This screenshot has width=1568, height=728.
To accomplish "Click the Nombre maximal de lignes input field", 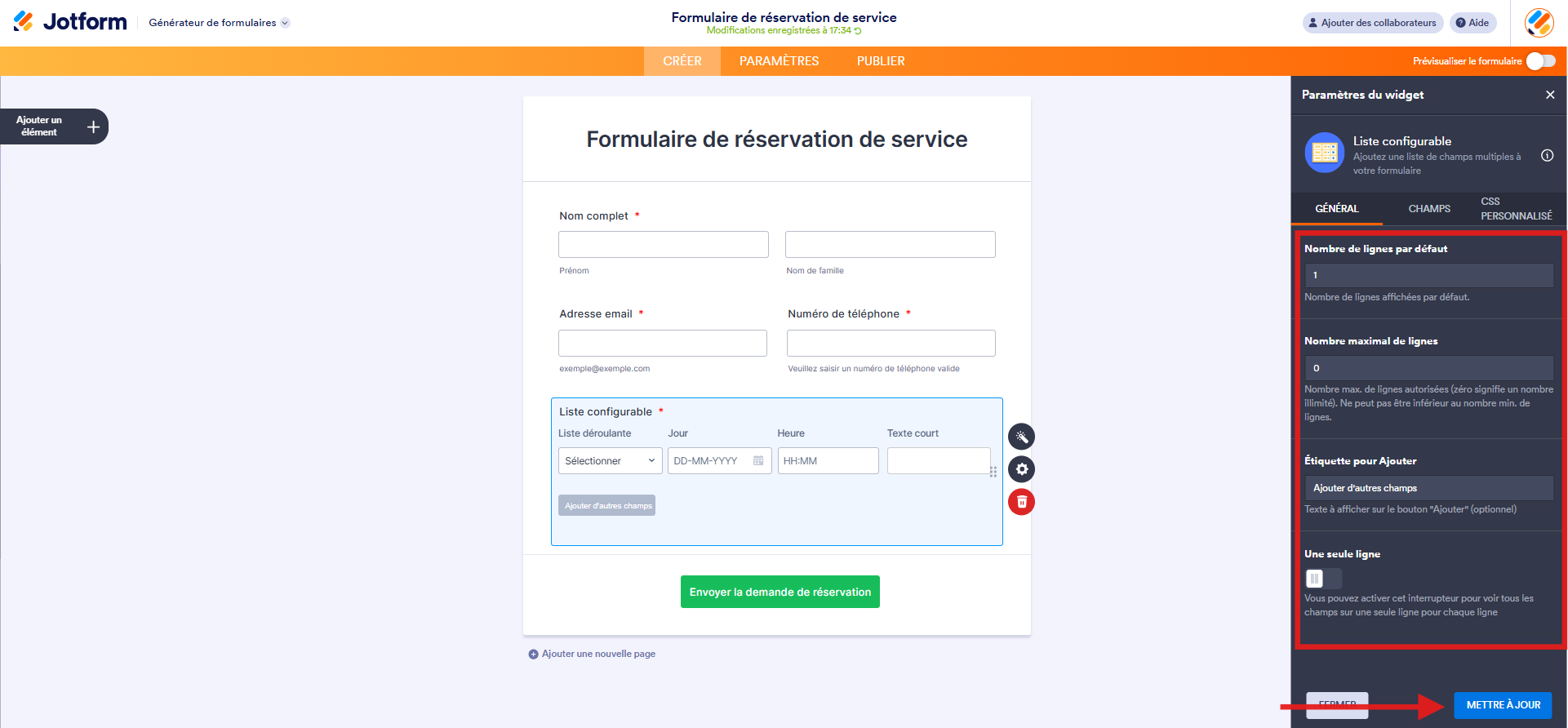I will tap(1428, 367).
